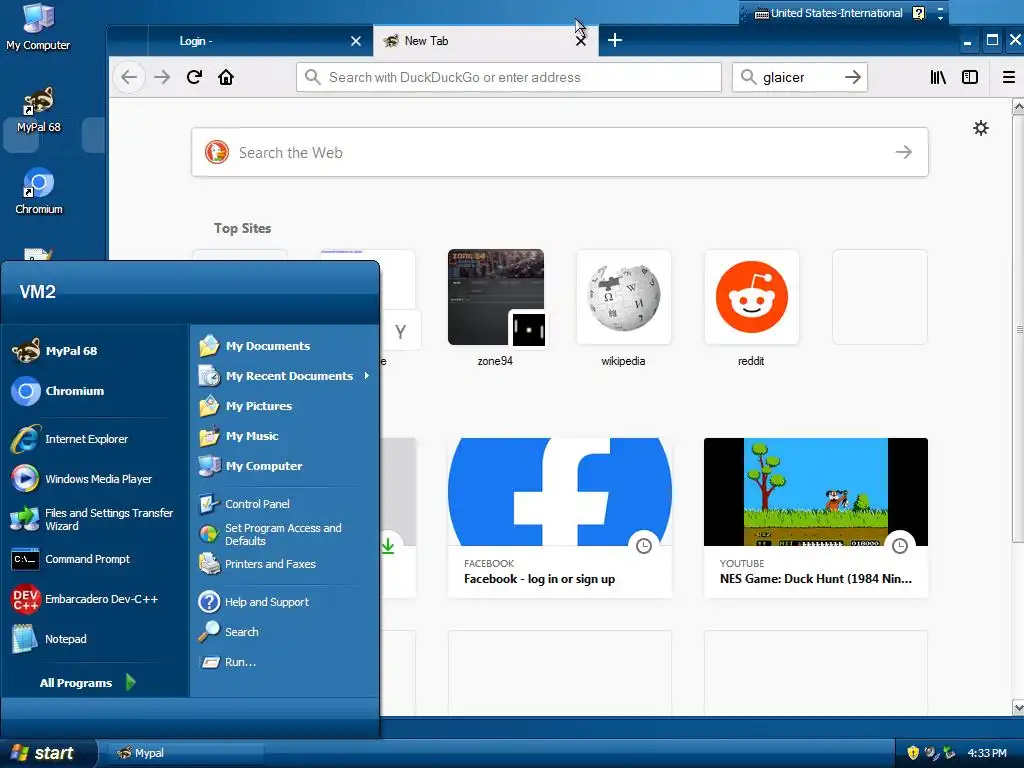Click the taskbar clock 4:33 PM

(x=987, y=753)
